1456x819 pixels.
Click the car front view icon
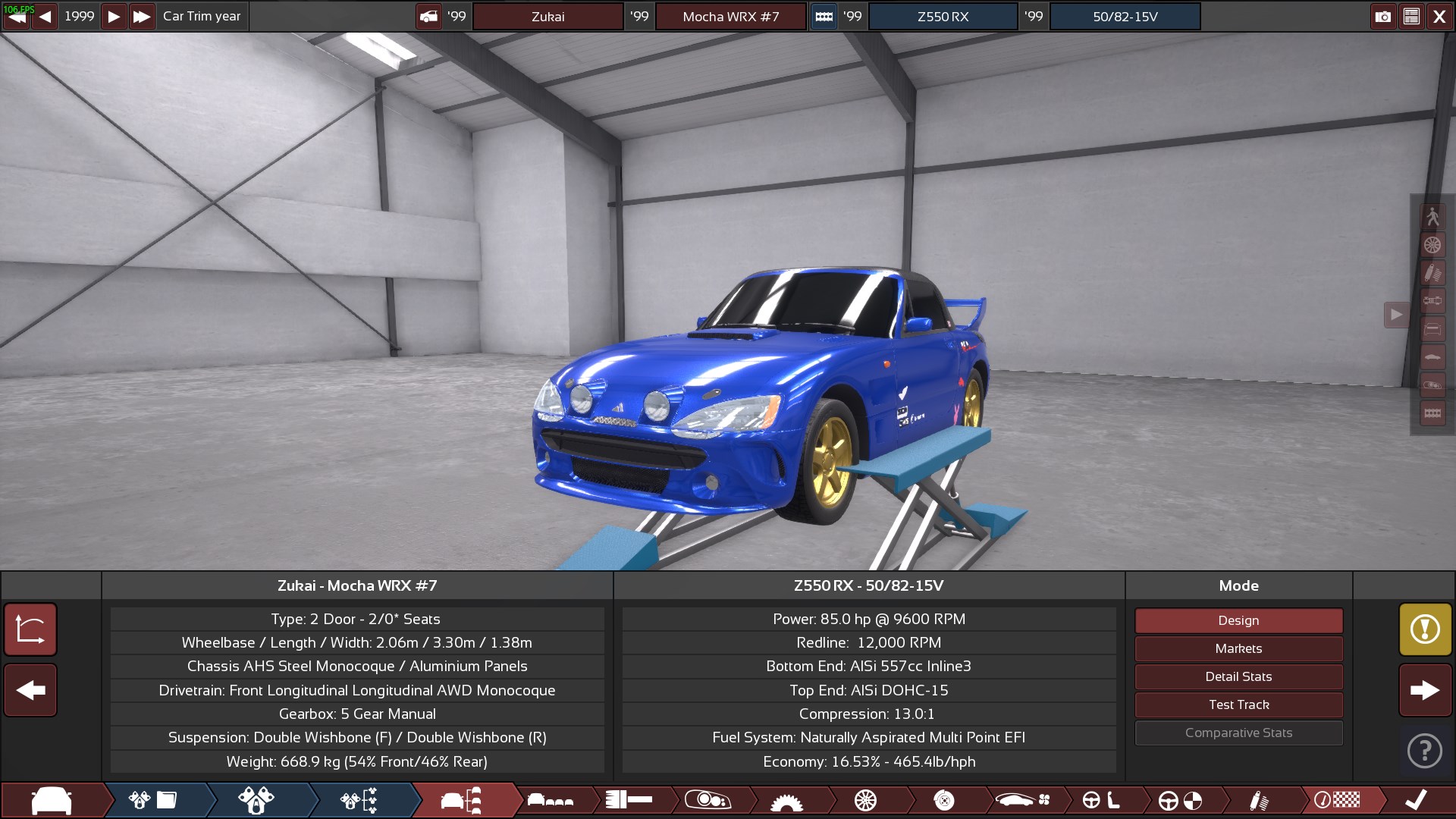tap(1432, 329)
